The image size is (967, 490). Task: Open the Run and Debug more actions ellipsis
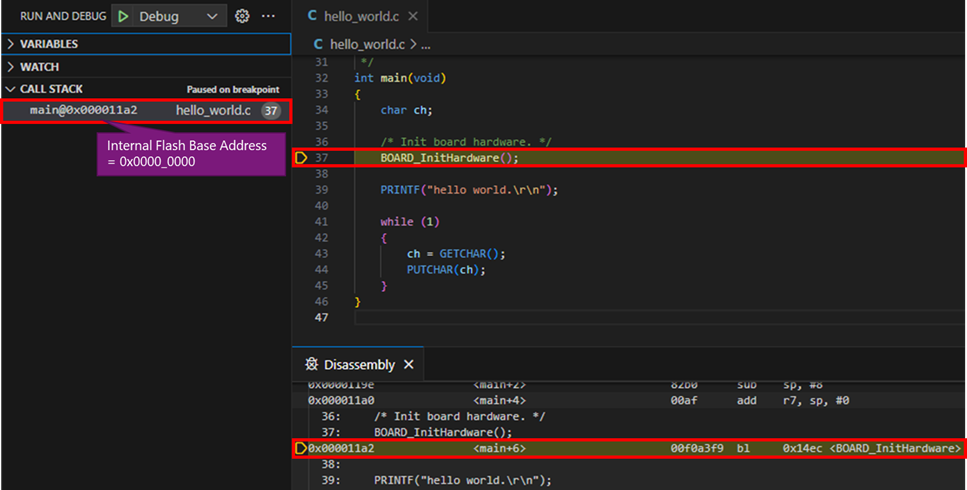point(268,16)
